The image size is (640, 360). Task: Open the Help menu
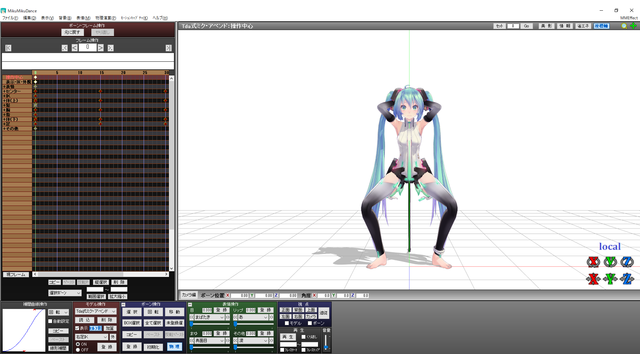[160, 18]
